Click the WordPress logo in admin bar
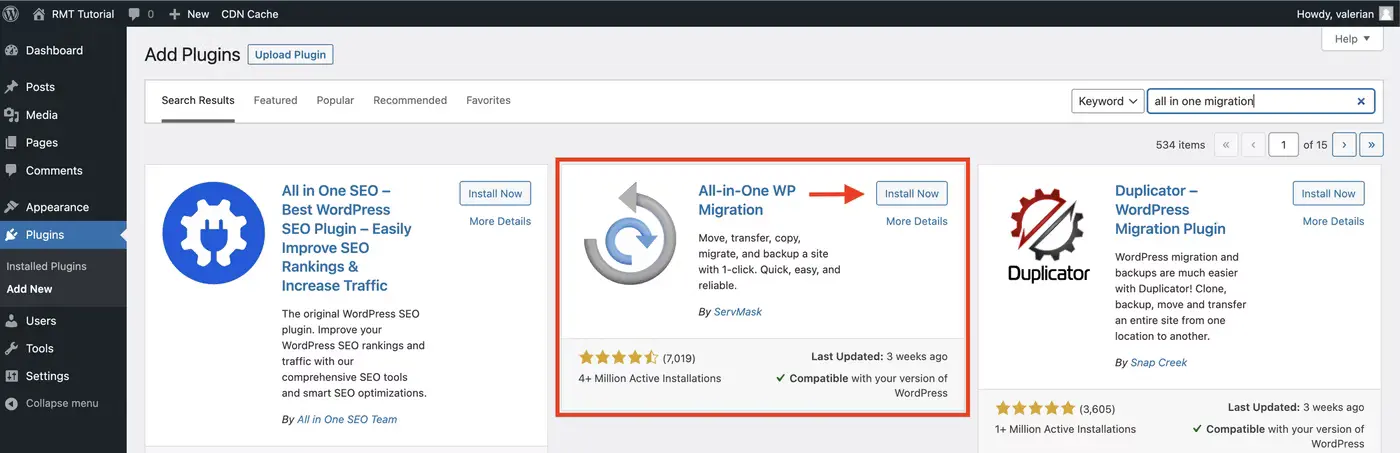Image resolution: width=1400 pixels, height=453 pixels. 12,14
